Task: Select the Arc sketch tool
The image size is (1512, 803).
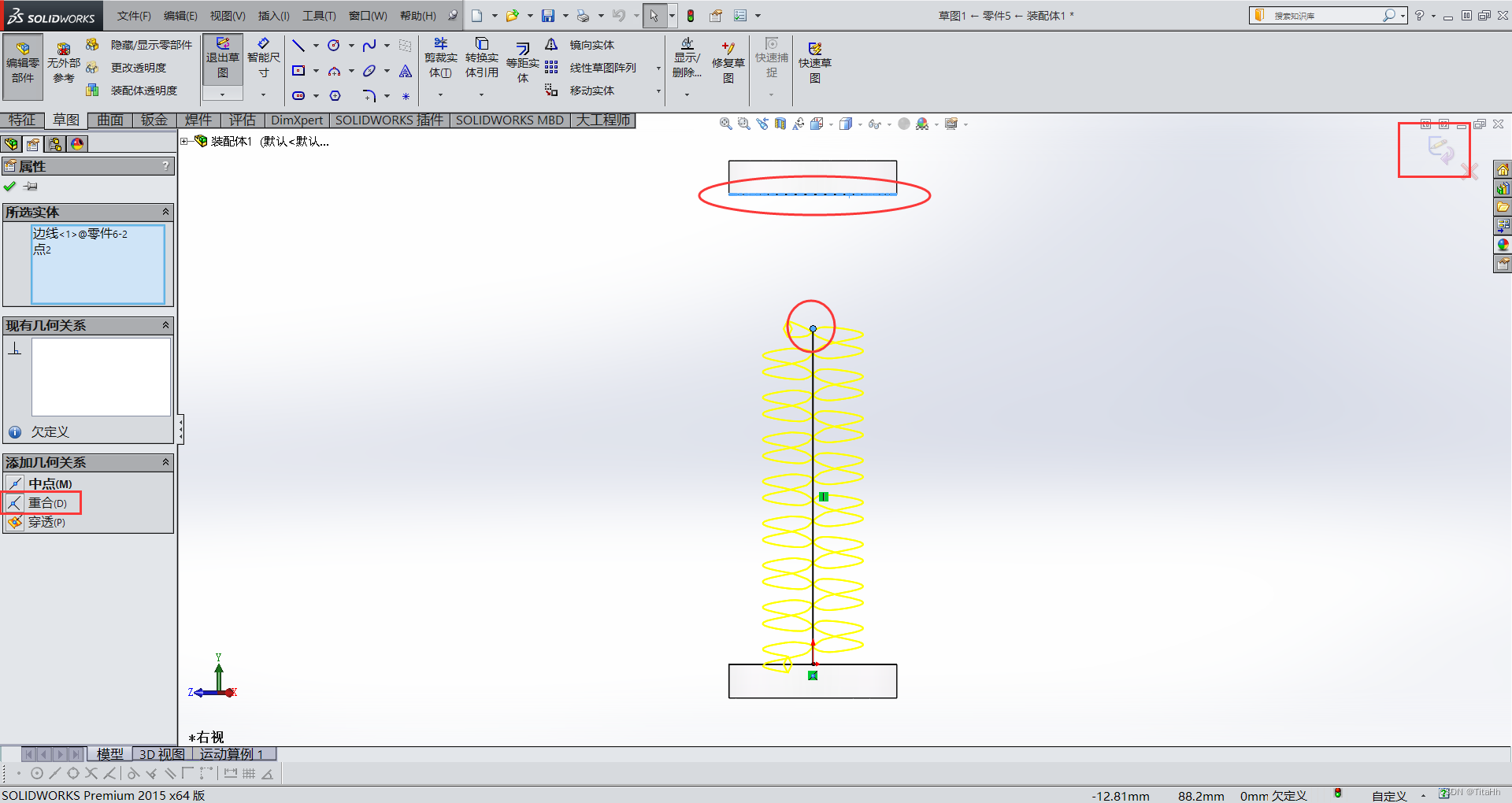Action: tap(334, 71)
